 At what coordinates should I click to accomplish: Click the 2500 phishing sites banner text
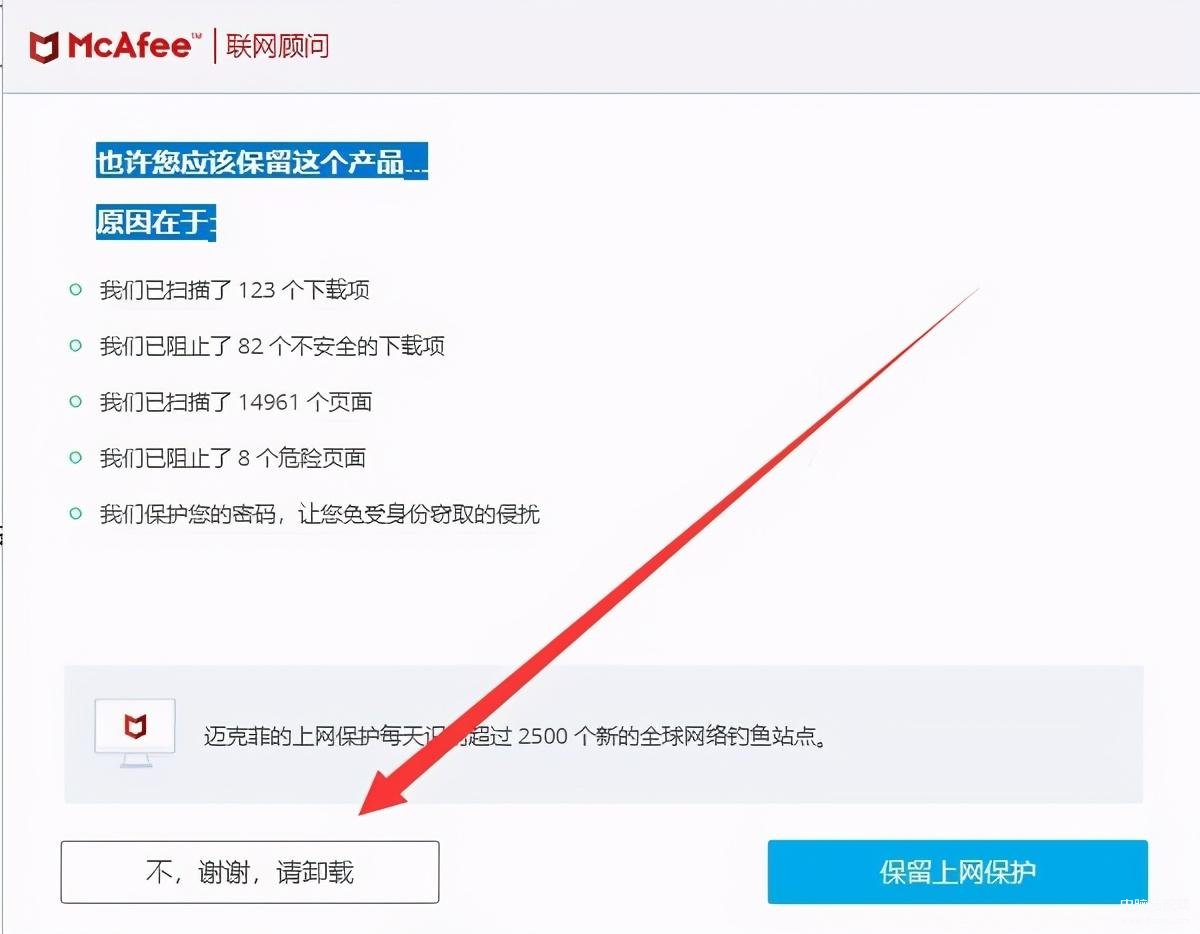[515, 738]
